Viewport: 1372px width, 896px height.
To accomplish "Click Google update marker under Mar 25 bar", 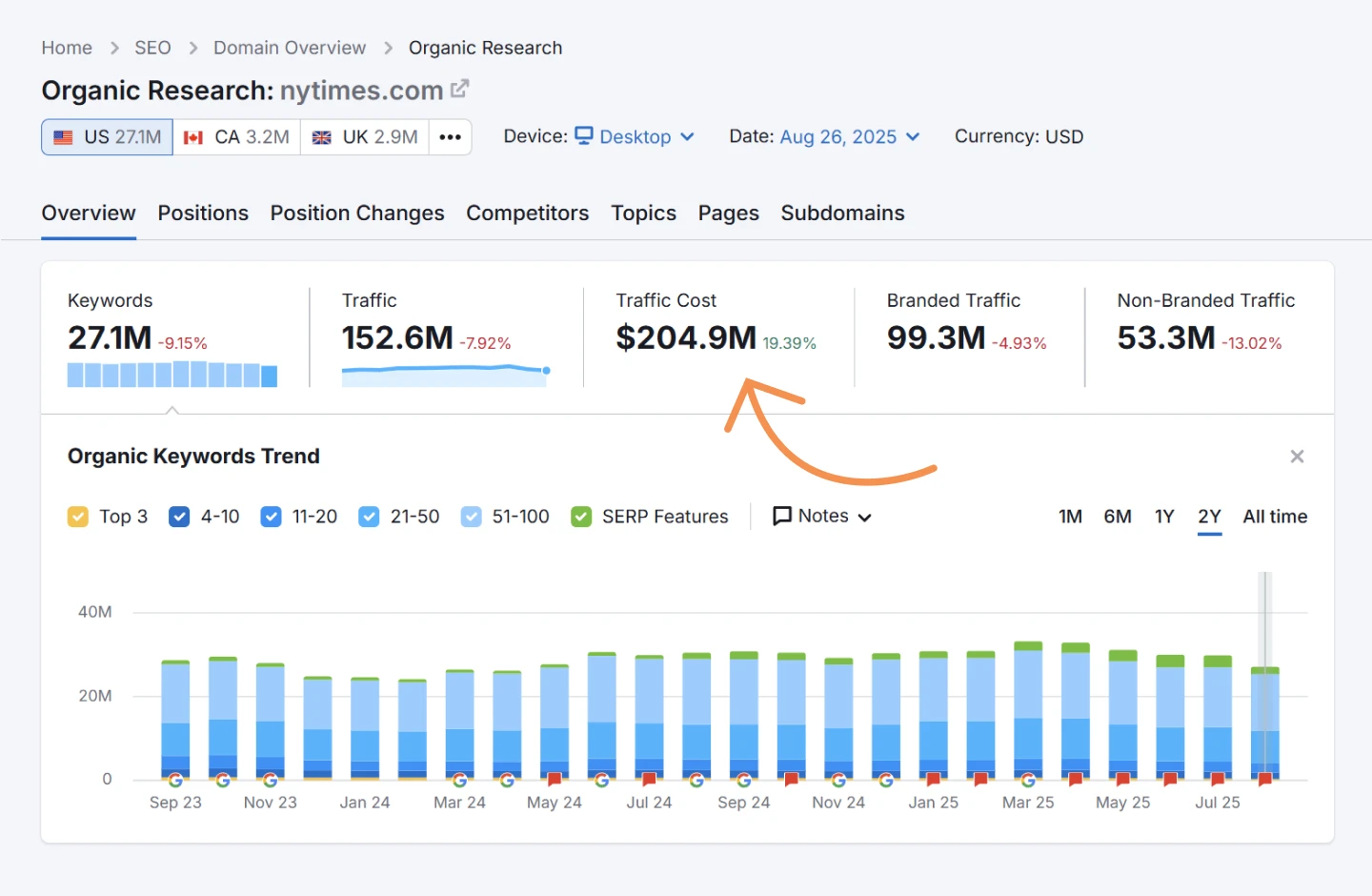I will click(x=1028, y=780).
